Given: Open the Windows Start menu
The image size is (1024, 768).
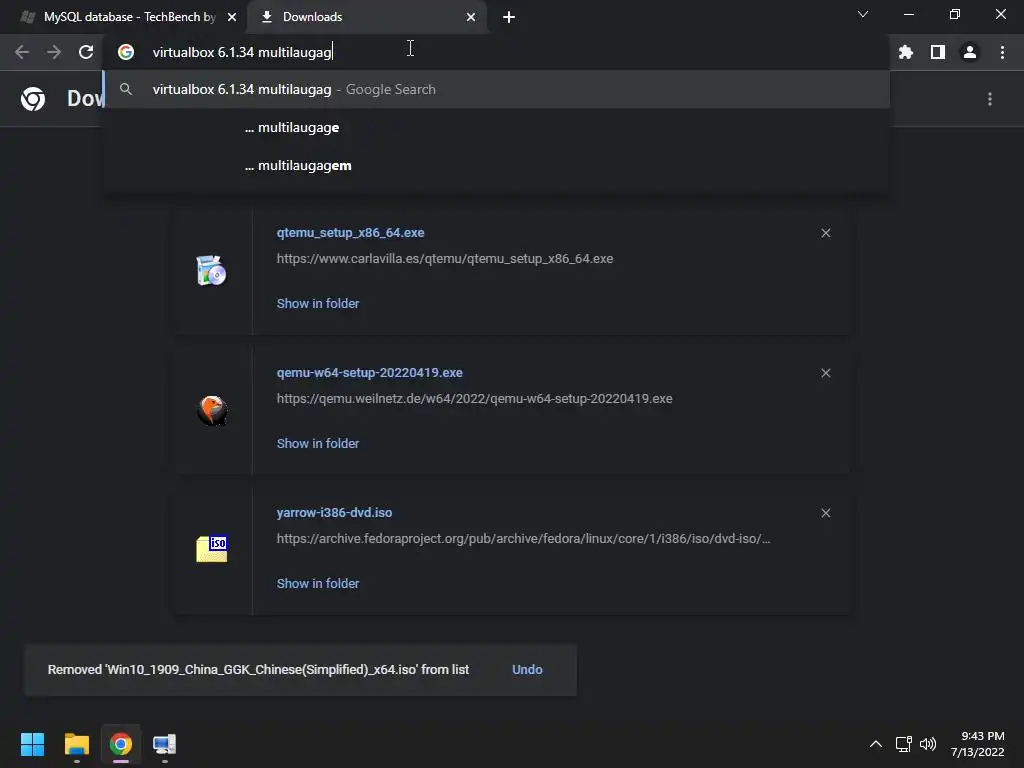Looking at the screenshot, I should [32, 744].
